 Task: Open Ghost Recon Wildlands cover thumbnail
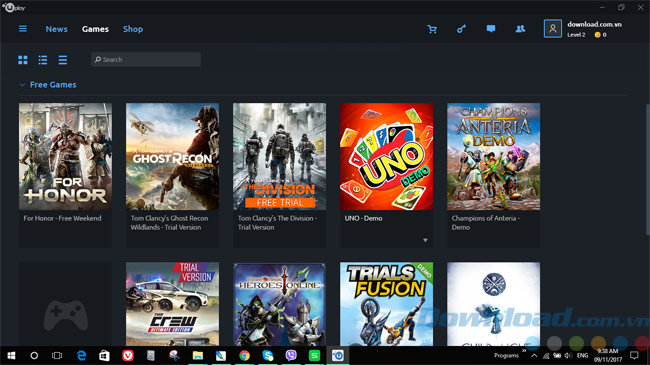click(172, 156)
